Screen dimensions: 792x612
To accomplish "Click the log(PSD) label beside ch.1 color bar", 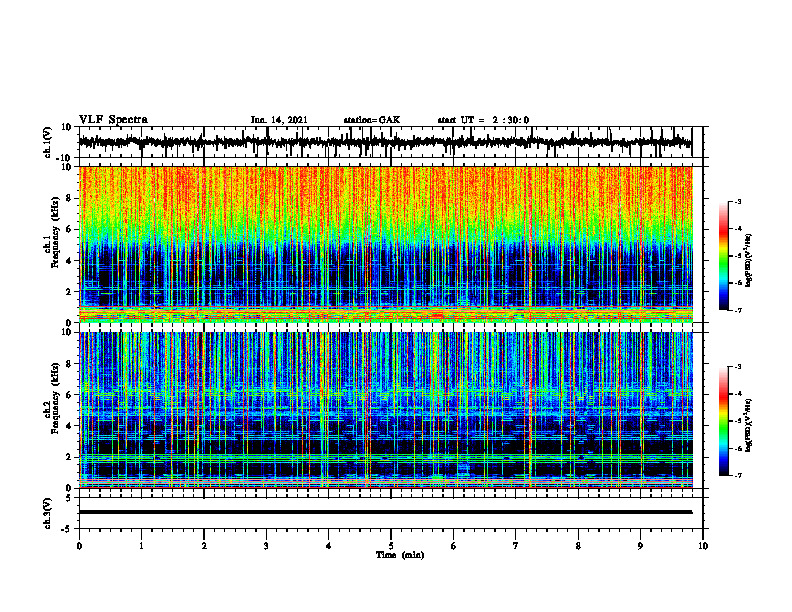I will [x=749, y=261].
